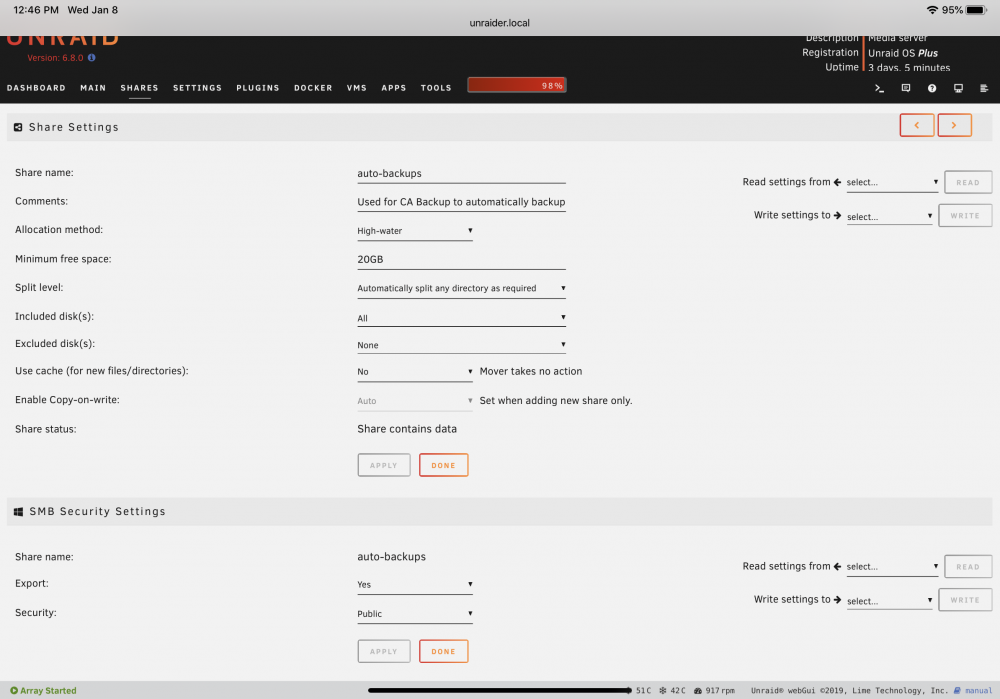Click the footer progress bar
1000x699 pixels.
click(x=499, y=690)
